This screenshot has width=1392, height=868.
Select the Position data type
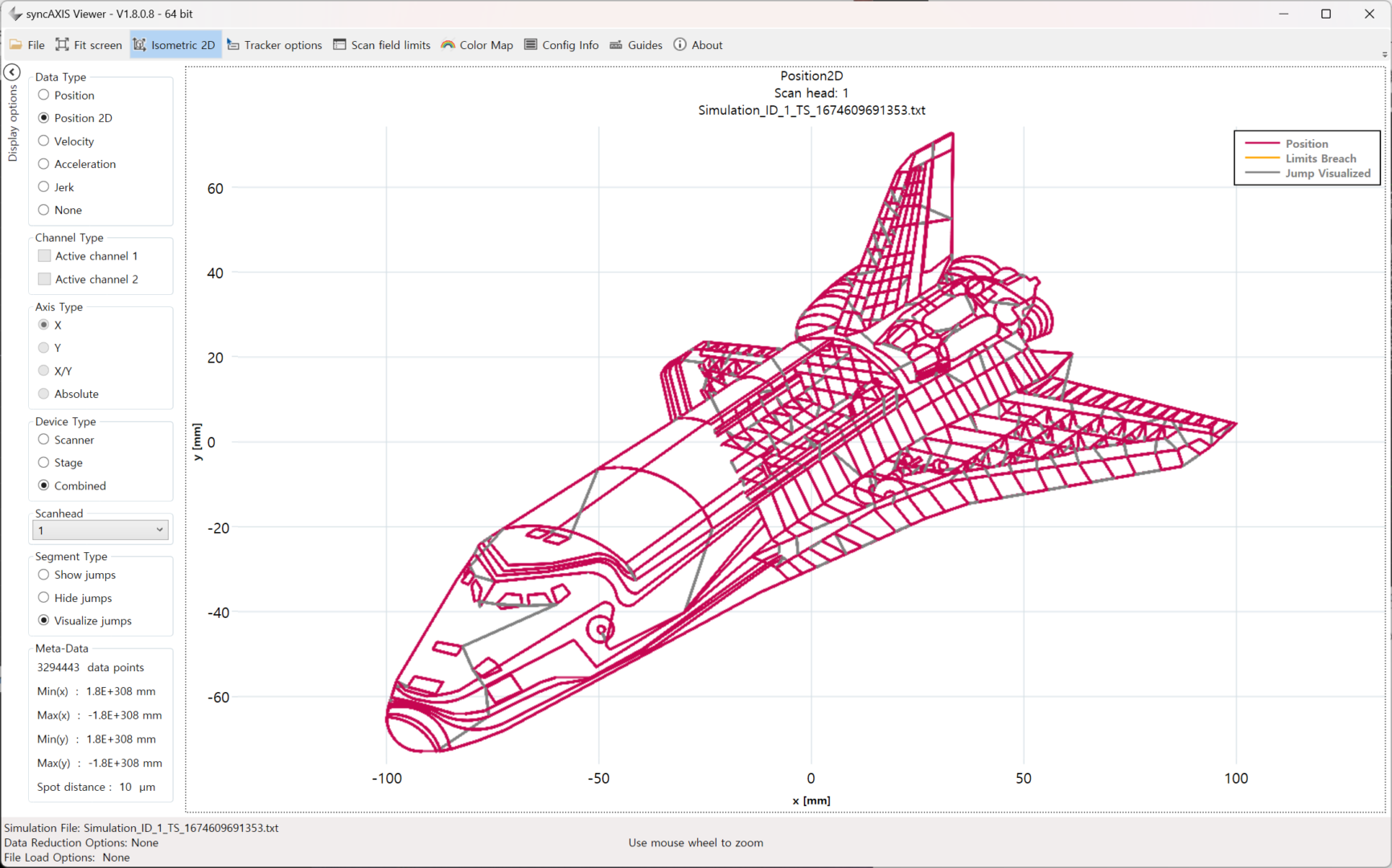(43, 95)
